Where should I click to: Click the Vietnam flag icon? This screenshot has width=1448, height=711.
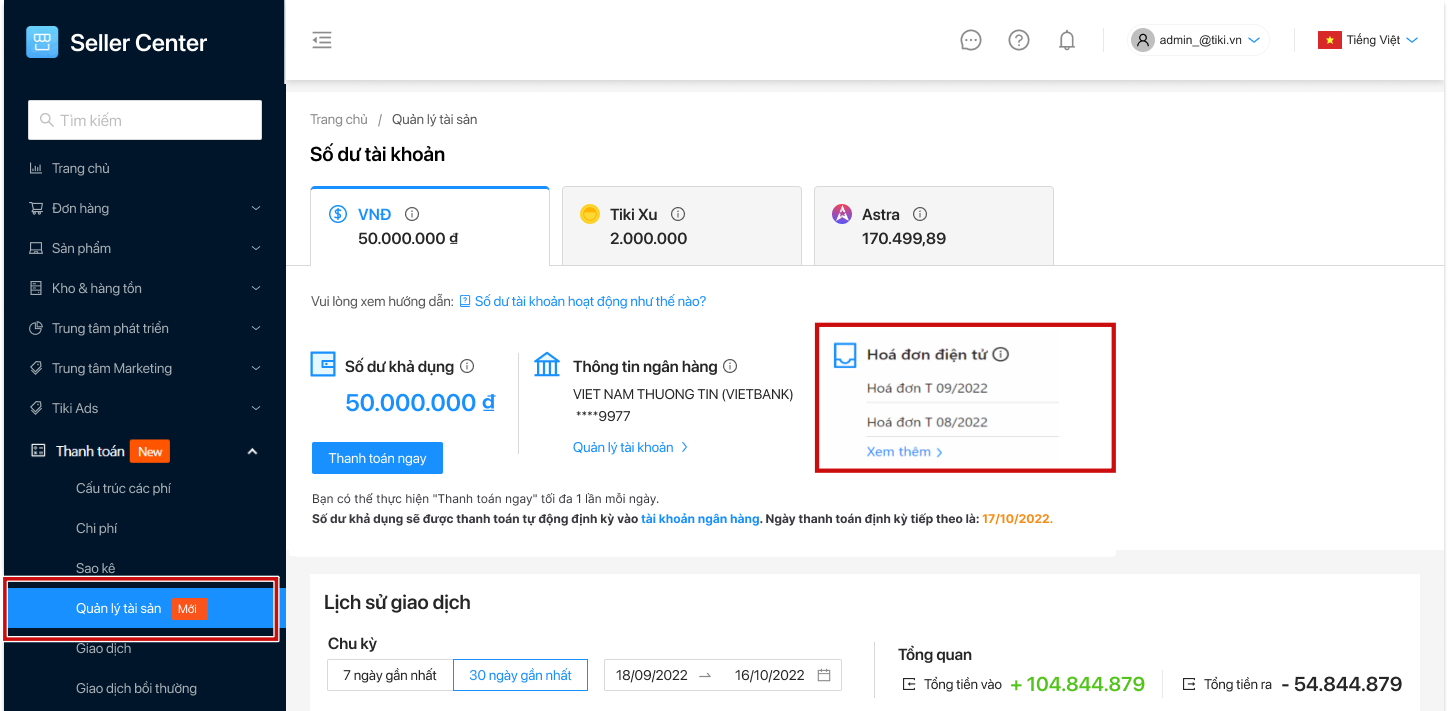(x=1329, y=40)
